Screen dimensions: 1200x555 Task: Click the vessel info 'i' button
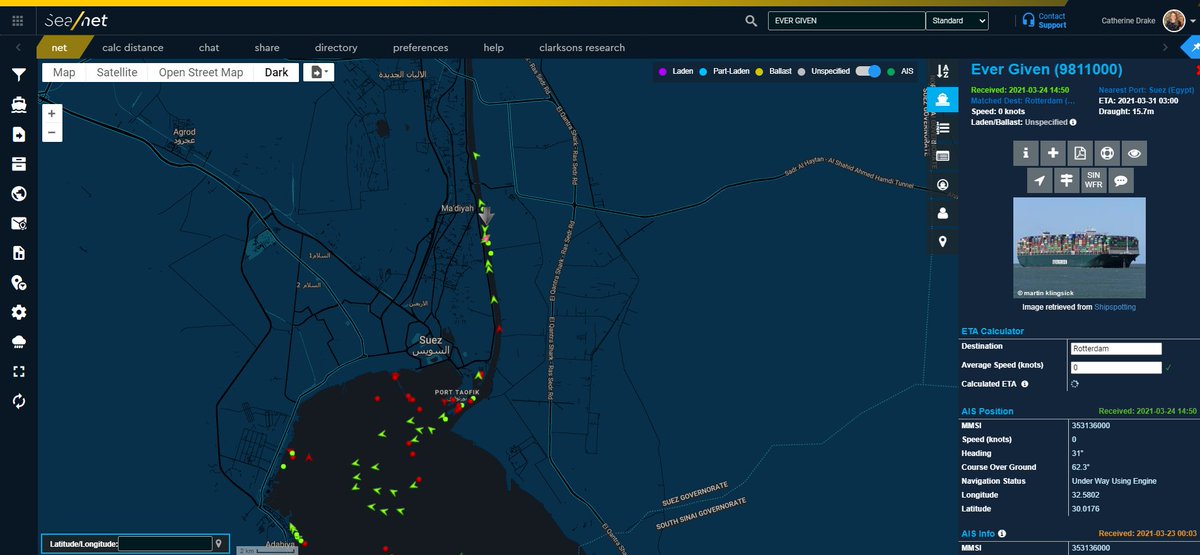click(1026, 153)
